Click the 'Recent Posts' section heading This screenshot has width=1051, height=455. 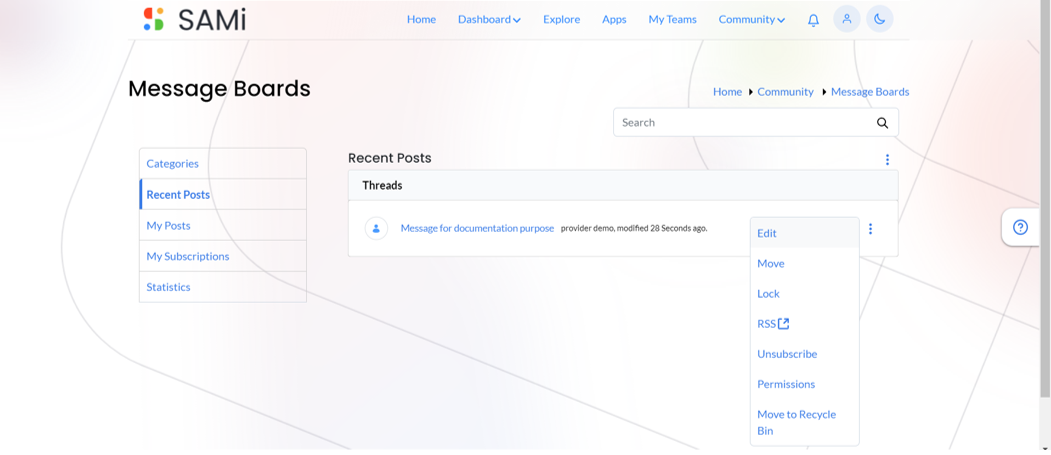(389, 158)
